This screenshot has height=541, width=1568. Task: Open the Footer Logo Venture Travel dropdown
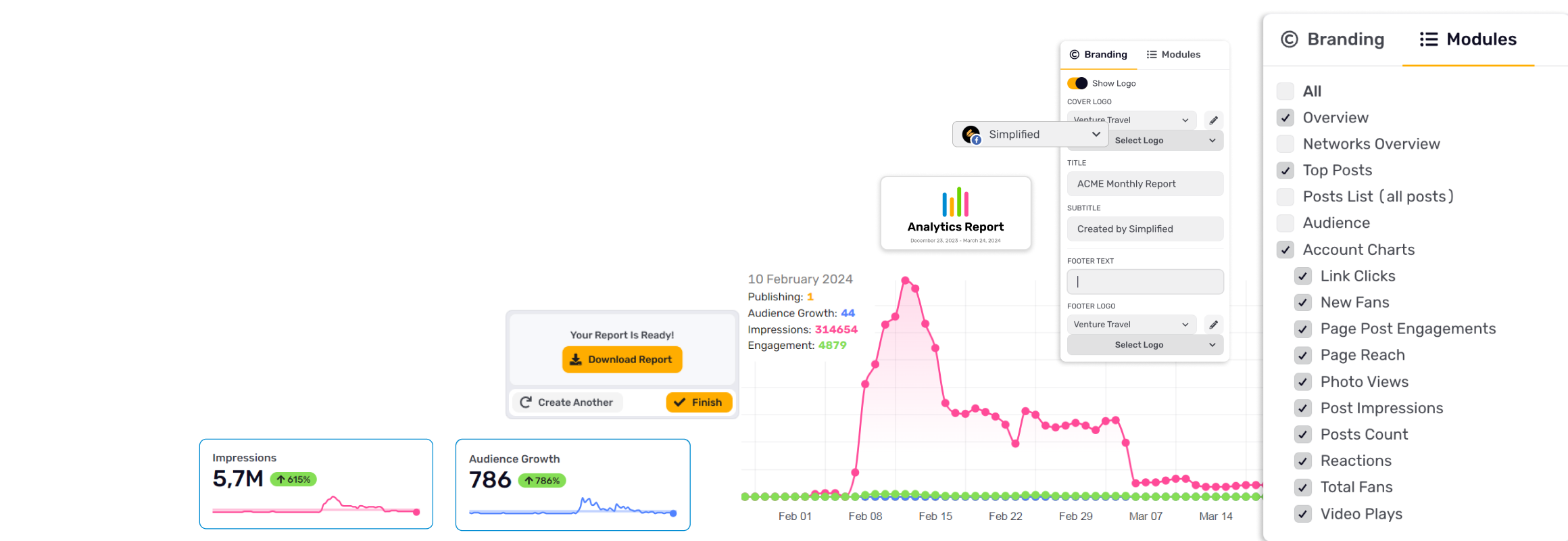1131,325
